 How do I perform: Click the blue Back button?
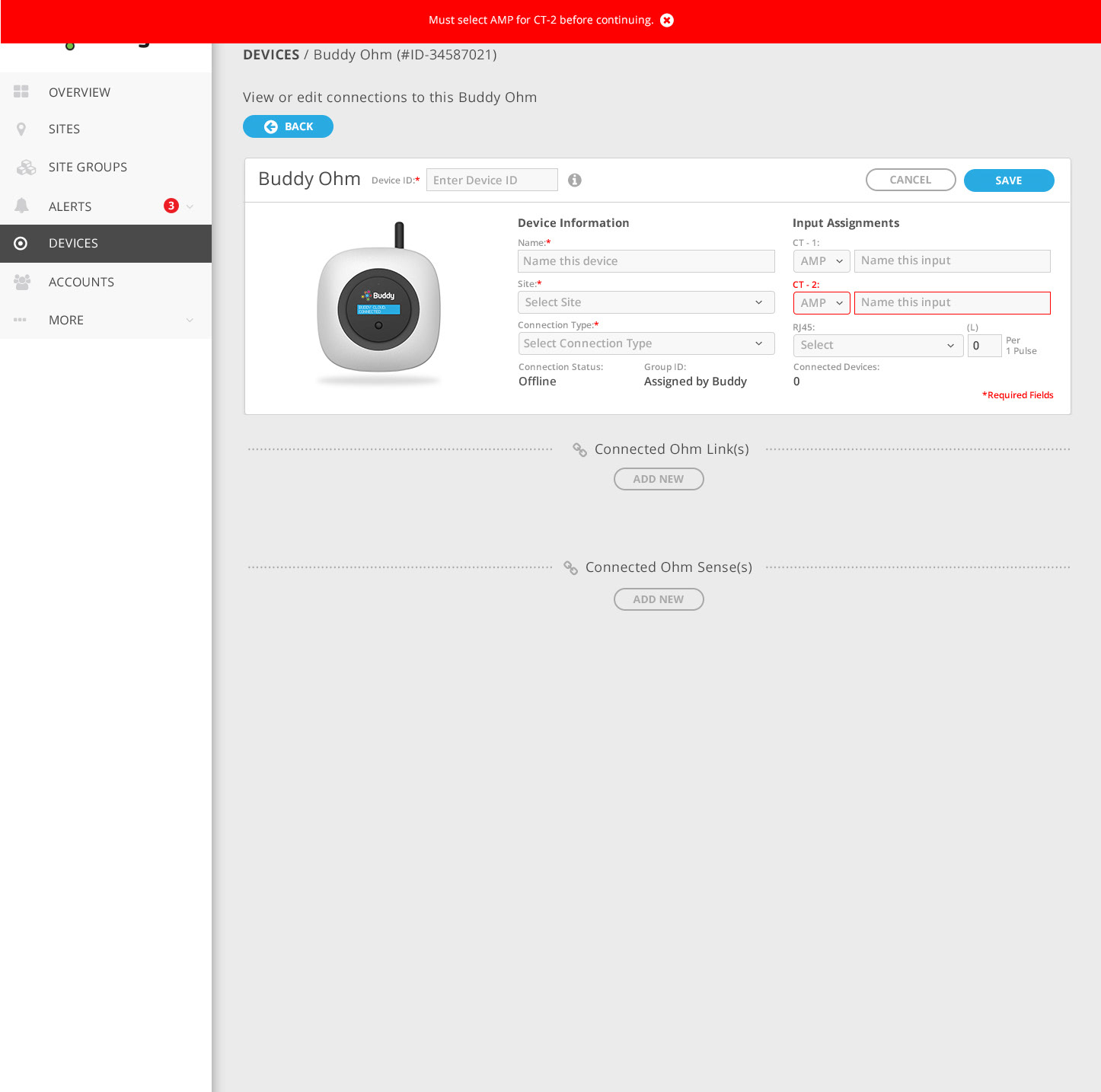pyautogui.click(x=288, y=126)
